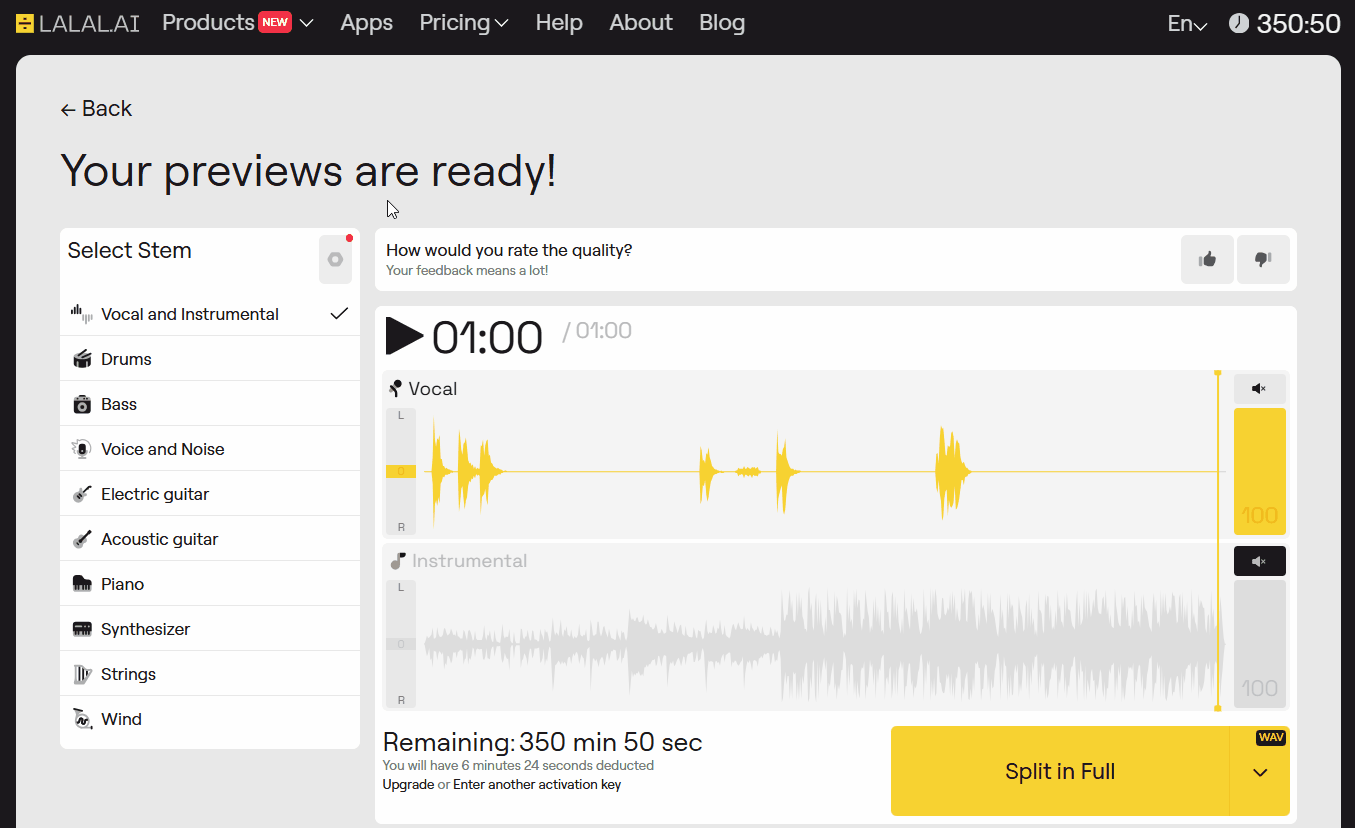1355x828 pixels.
Task: Expand the Products menu dropdown
Action: [x=238, y=23]
